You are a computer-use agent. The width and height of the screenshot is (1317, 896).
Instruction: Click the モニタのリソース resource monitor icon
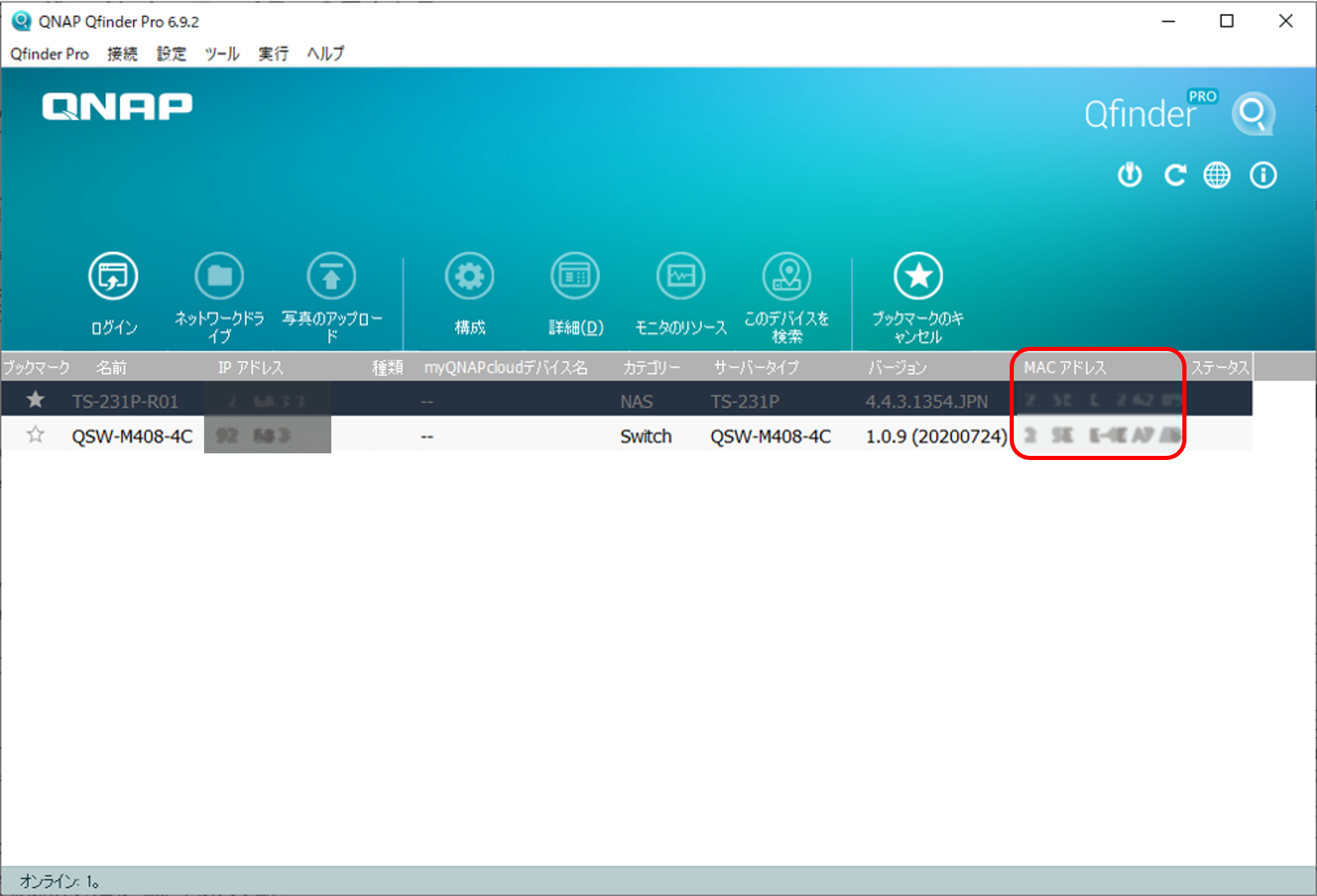pos(681,277)
